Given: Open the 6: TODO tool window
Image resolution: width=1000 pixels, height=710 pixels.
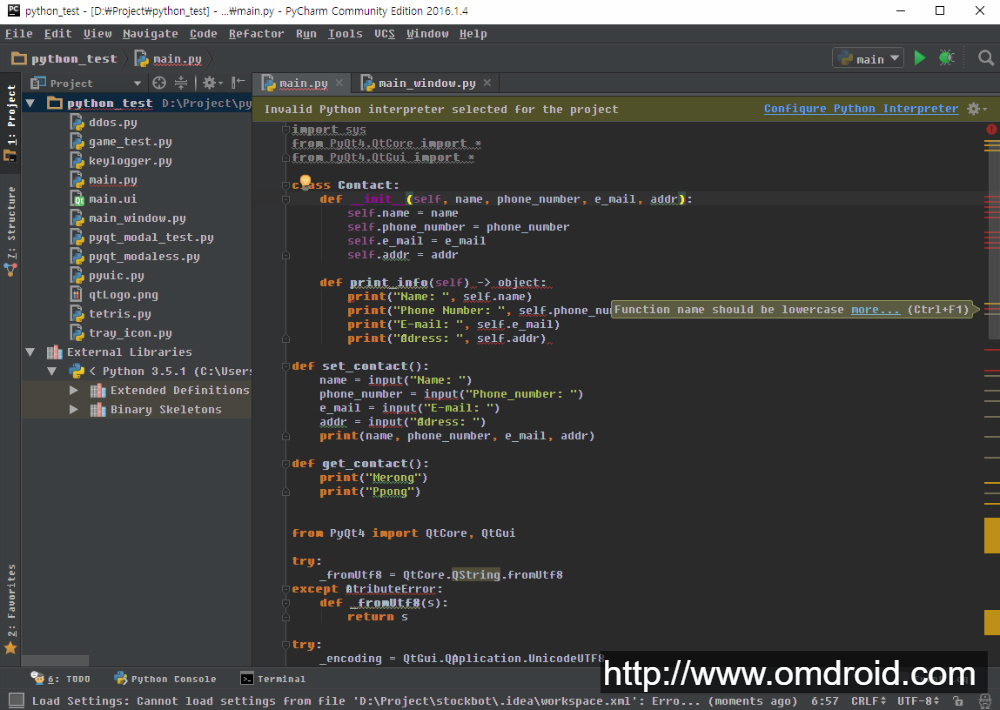Looking at the screenshot, I should pos(61,679).
